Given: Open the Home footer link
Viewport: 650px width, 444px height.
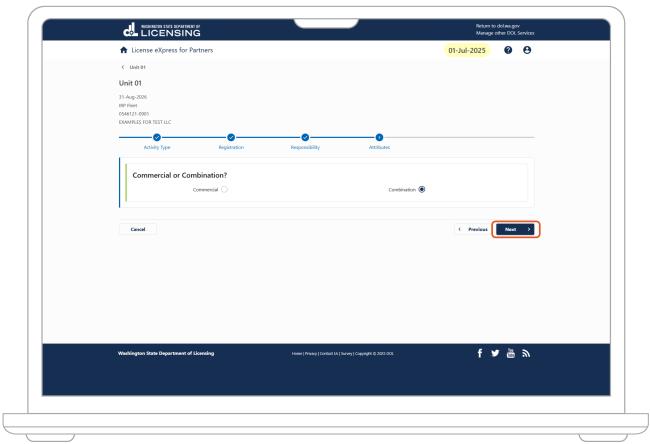Looking at the screenshot, I should pyautogui.click(x=297, y=354).
